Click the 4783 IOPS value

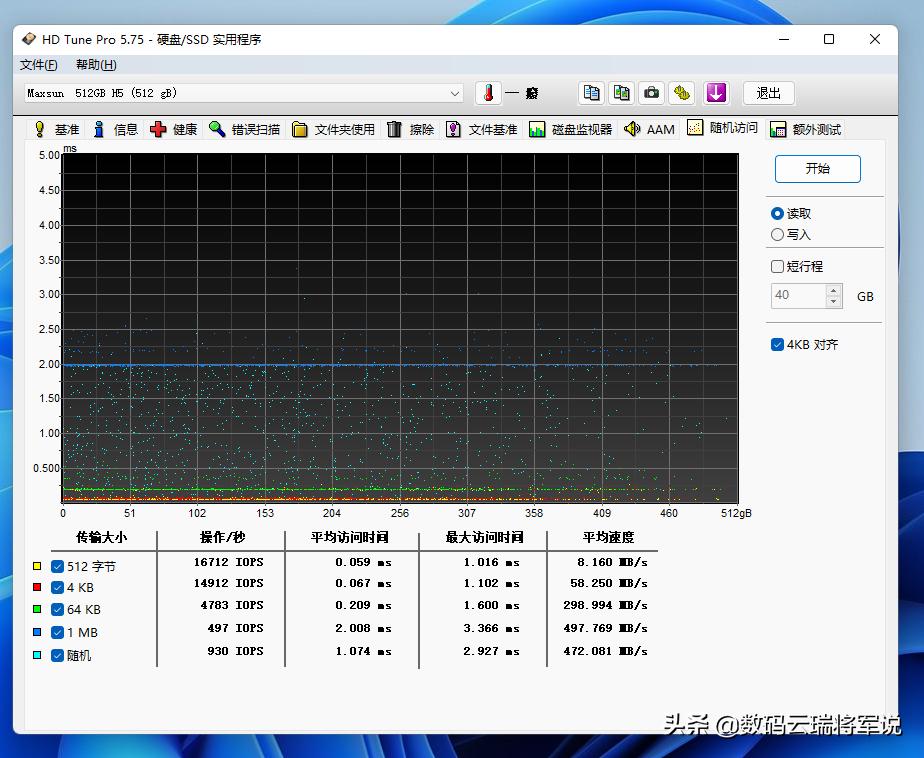[232, 605]
